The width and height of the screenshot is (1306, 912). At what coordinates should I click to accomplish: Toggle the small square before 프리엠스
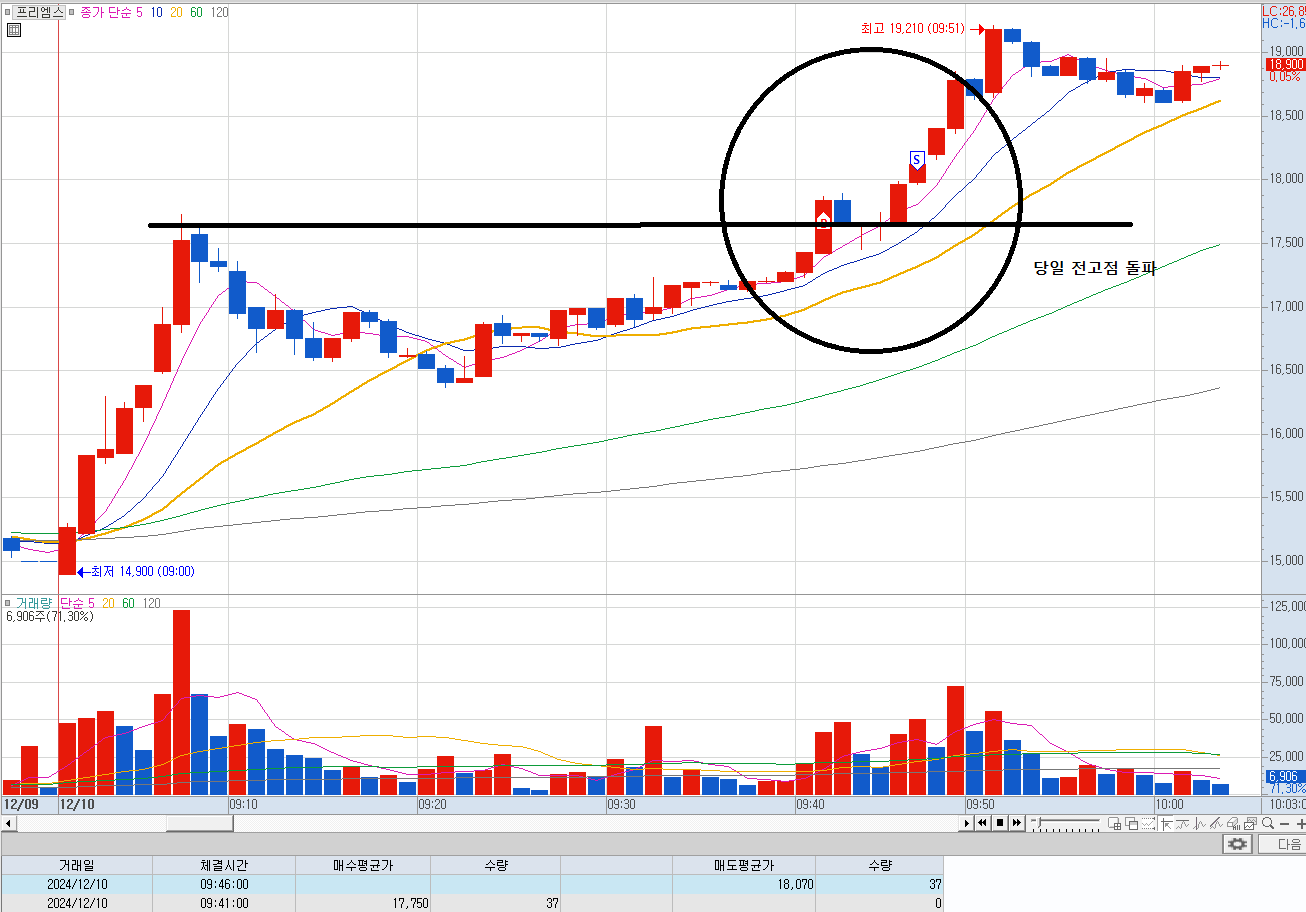(x=8, y=12)
